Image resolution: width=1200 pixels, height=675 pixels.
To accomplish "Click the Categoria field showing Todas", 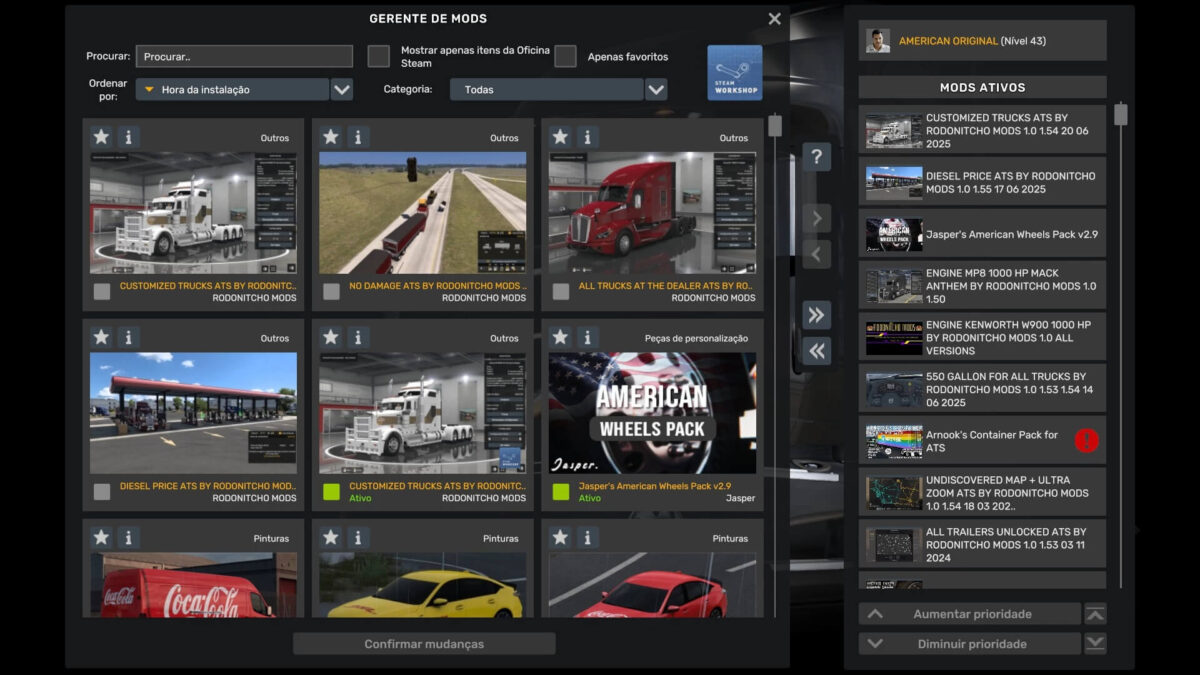I will pos(546,90).
